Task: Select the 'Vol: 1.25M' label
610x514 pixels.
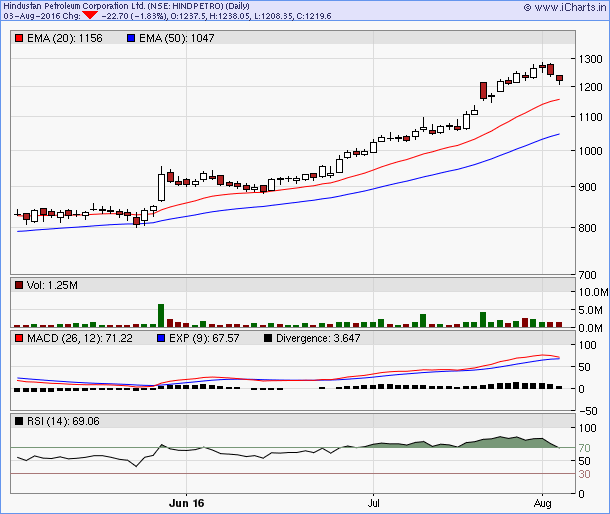Action: click(52, 285)
